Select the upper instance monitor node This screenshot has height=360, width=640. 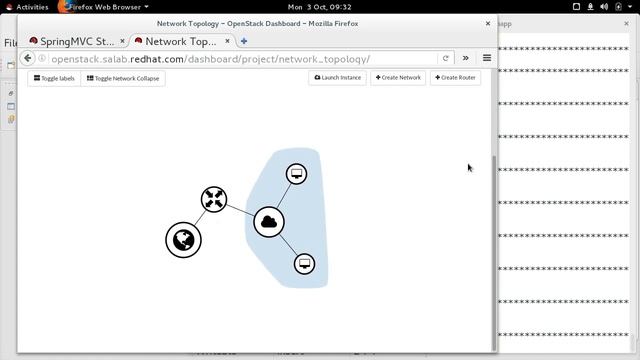(x=296, y=174)
